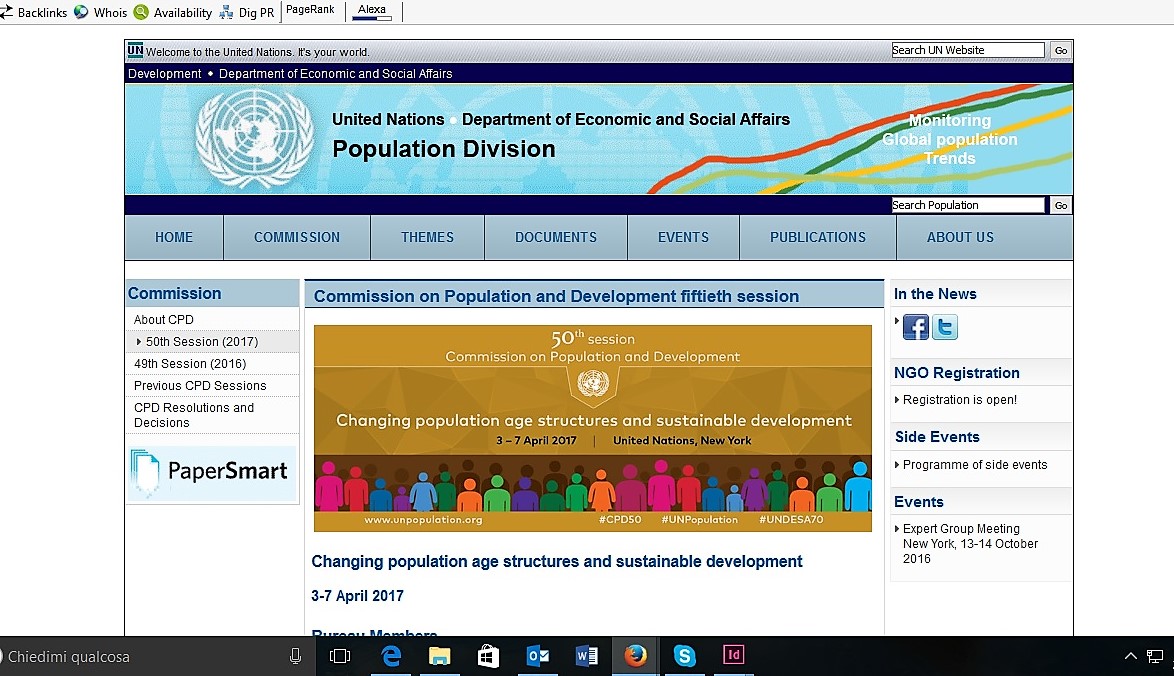Click the Events heading in the right sidebar
The height and width of the screenshot is (676, 1174).
919,502
